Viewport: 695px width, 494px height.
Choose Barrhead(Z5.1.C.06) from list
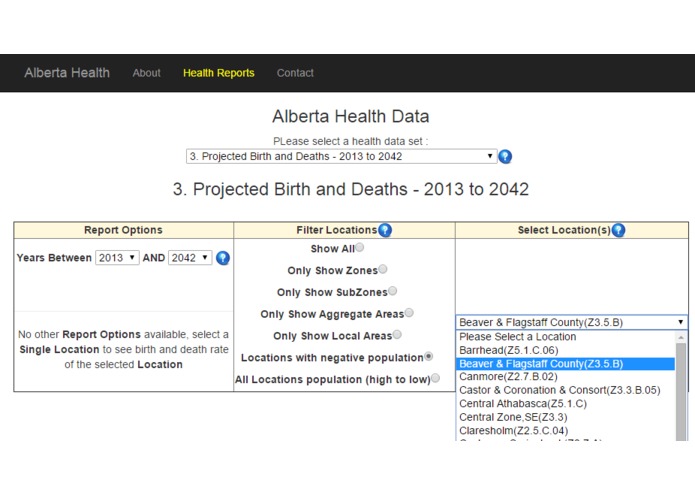click(x=565, y=350)
